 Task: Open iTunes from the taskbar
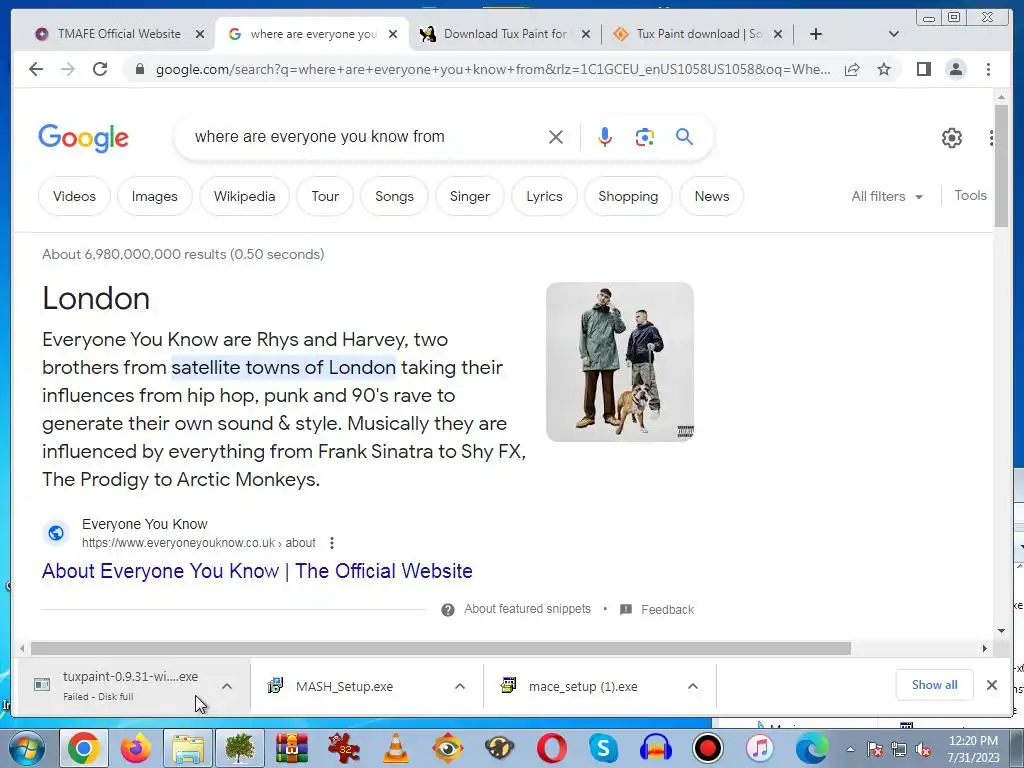coord(759,748)
